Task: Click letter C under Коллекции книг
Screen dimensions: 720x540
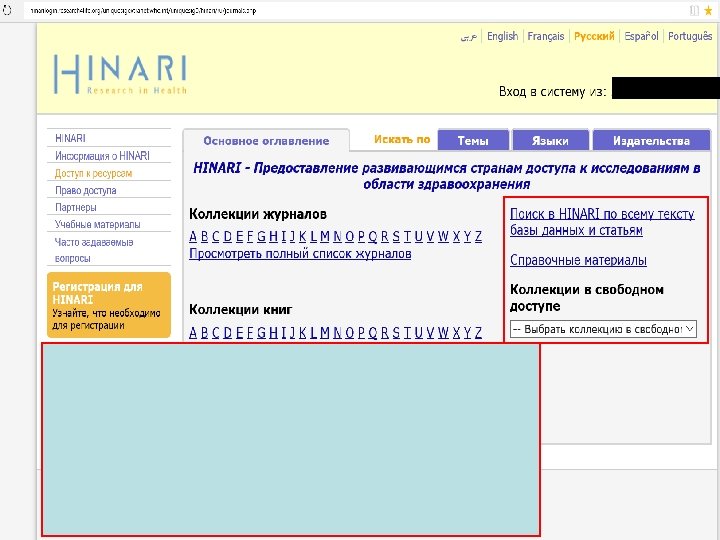Action: [x=215, y=332]
